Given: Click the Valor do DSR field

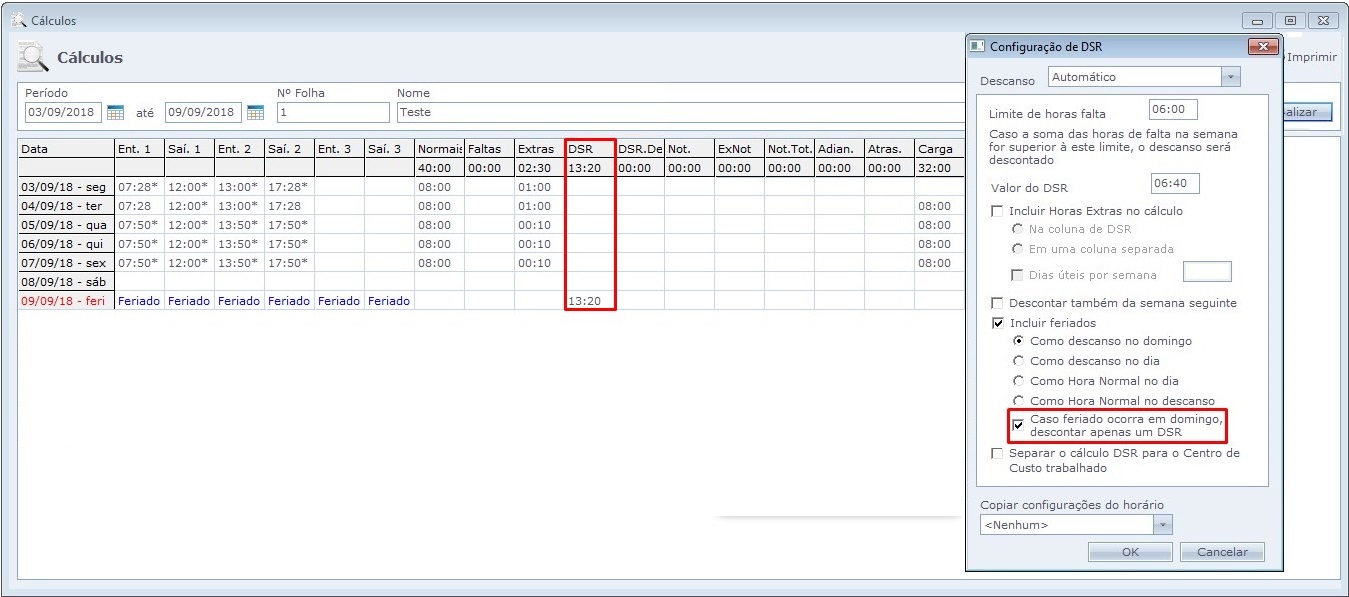Looking at the screenshot, I should [1174, 183].
